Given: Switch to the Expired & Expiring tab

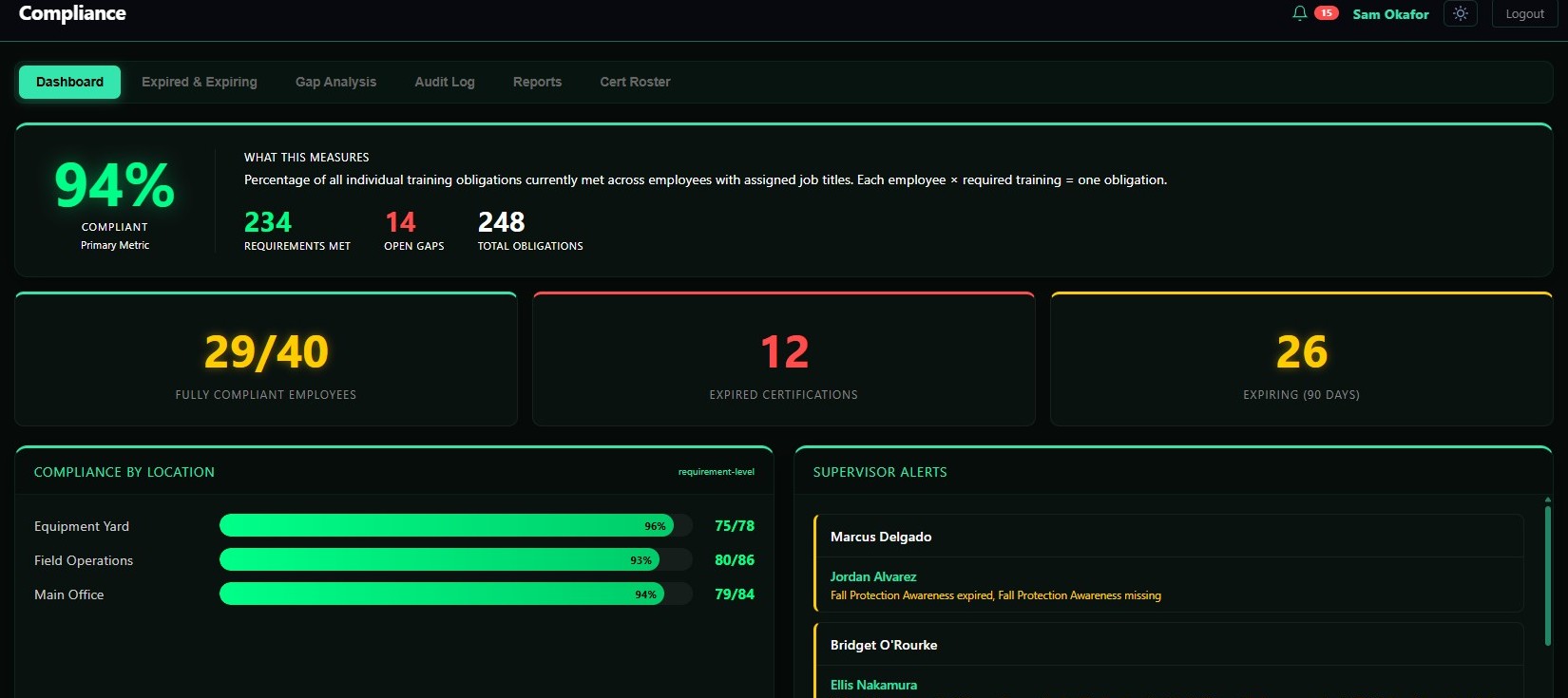Looking at the screenshot, I should pos(200,82).
